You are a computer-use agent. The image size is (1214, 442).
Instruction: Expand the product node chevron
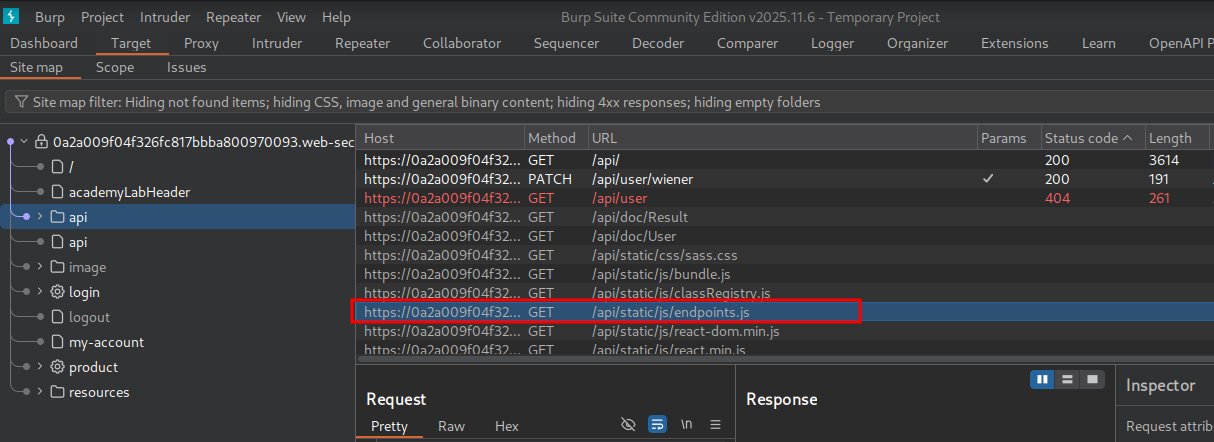click(x=39, y=367)
